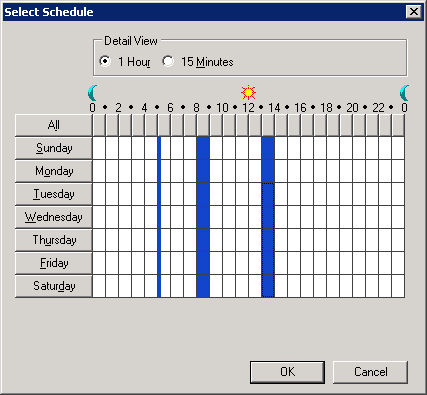Click the hour 13 column header button
The image size is (427, 395).
(268, 125)
